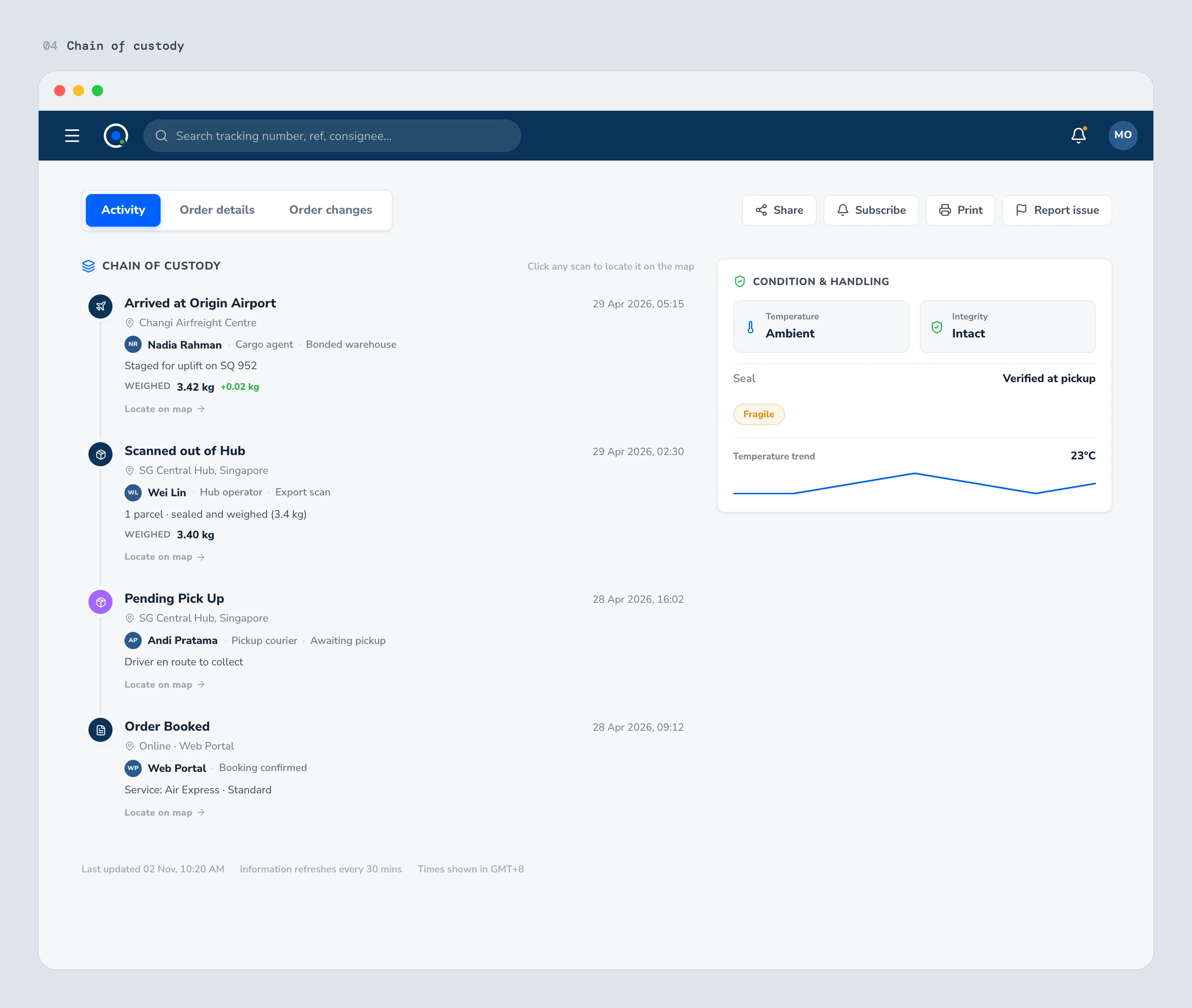Open the hamburger navigation menu
1192x1008 pixels.
click(x=72, y=135)
